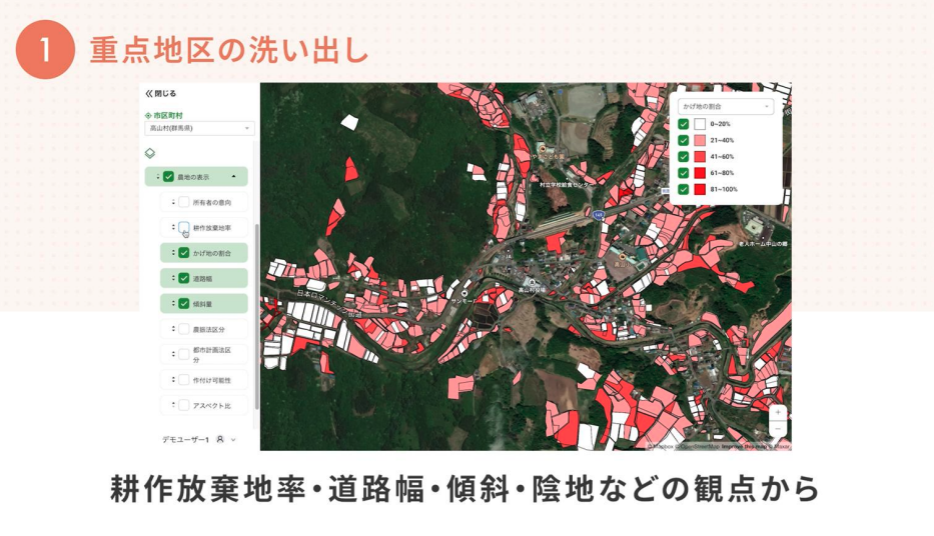The image size is (934, 536).
Task: Click the drag handle icon beside 道路幅
Action: tap(172, 278)
